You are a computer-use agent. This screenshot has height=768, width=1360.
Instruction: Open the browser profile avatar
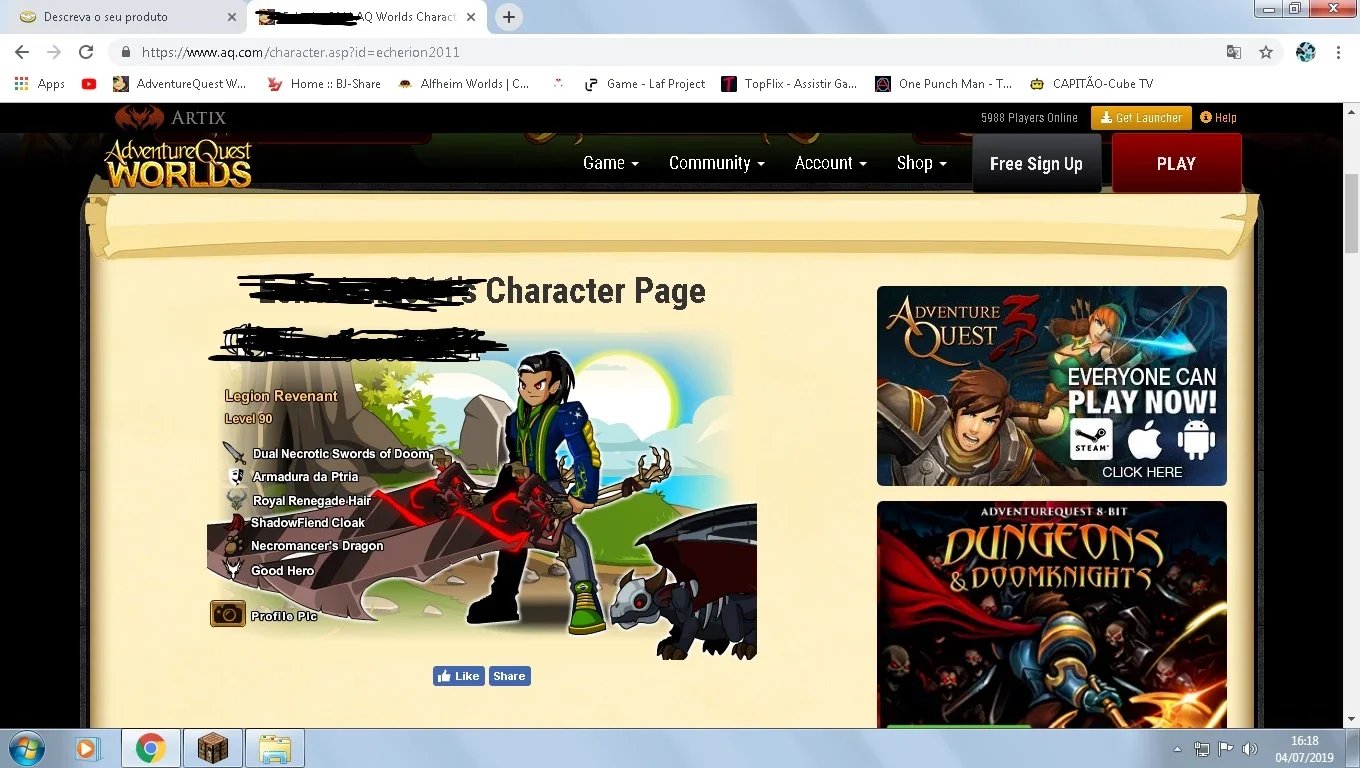(x=1305, y=52)
